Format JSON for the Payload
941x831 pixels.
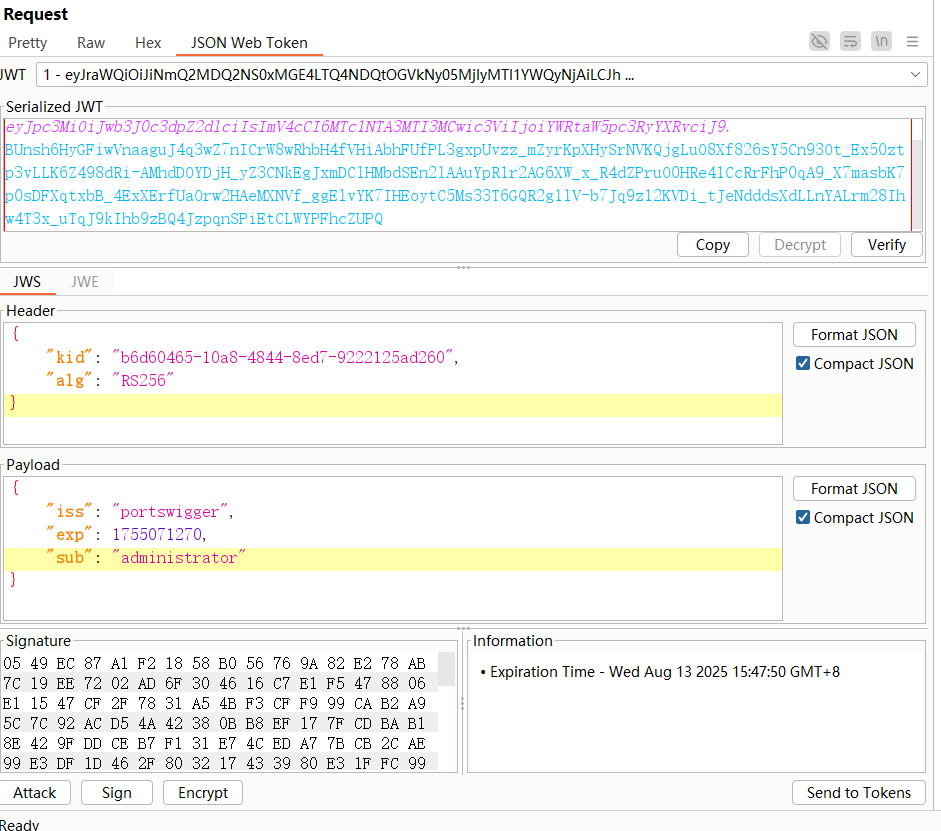(x=854, y=489)
